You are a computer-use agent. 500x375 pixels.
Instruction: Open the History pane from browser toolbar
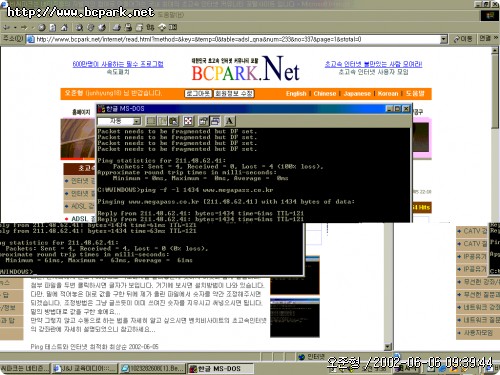pos(102,27)
